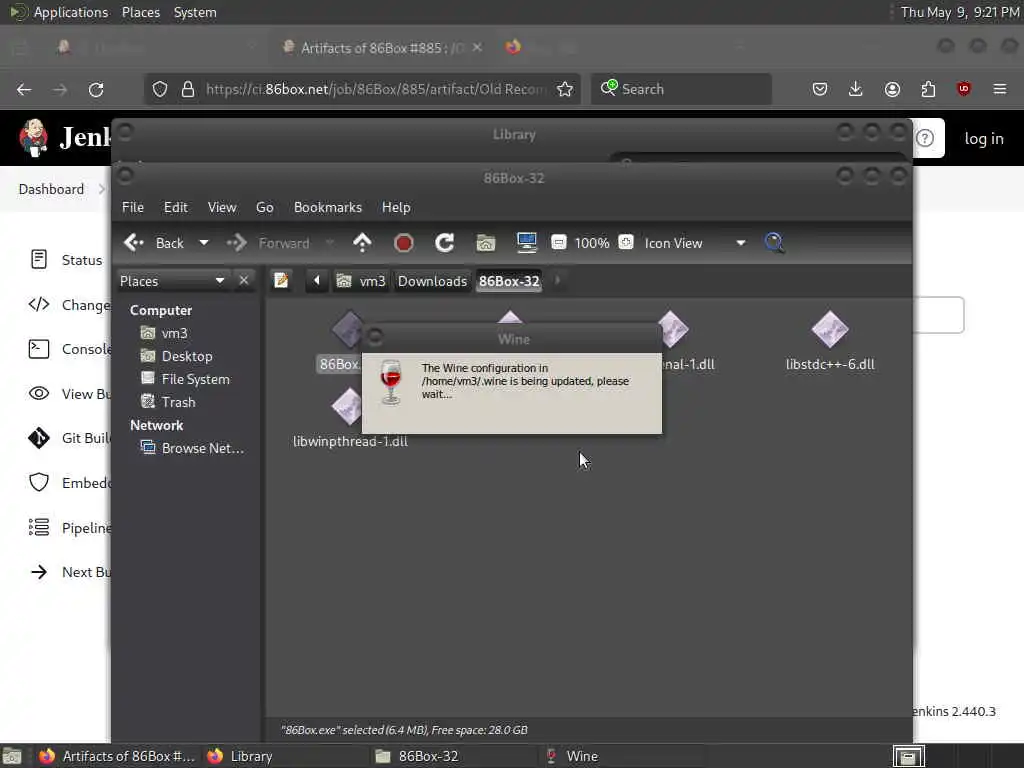The width and height of the screenshot is (1024, 768).
Task: Open the Places sidebar selector dropdown
Action: (x=172, y=281)
